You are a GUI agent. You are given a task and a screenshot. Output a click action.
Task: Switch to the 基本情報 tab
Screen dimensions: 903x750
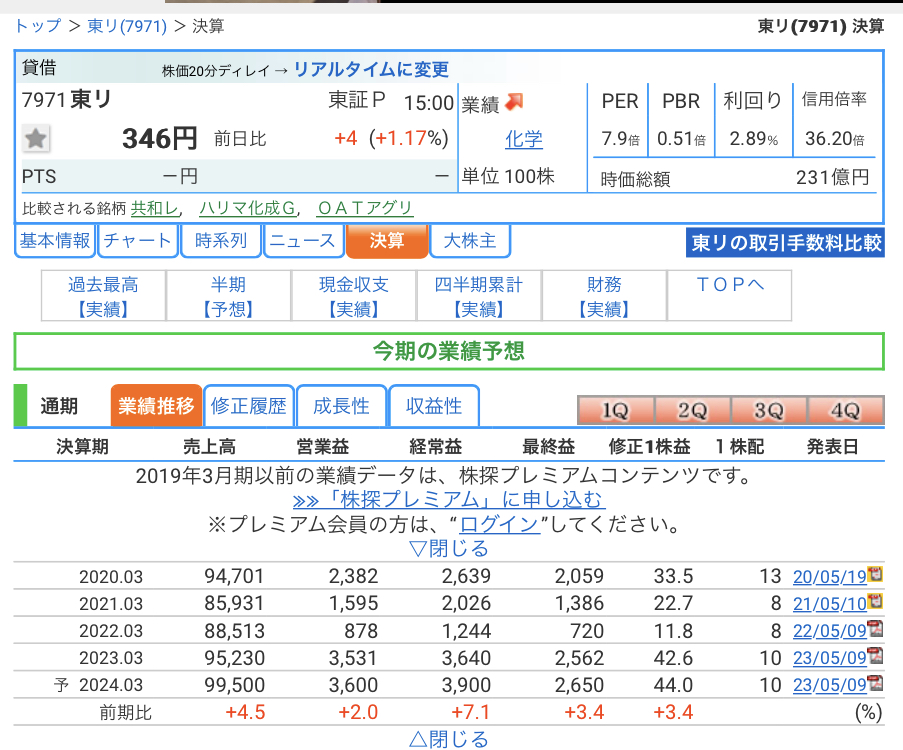[x=55, y=241]
